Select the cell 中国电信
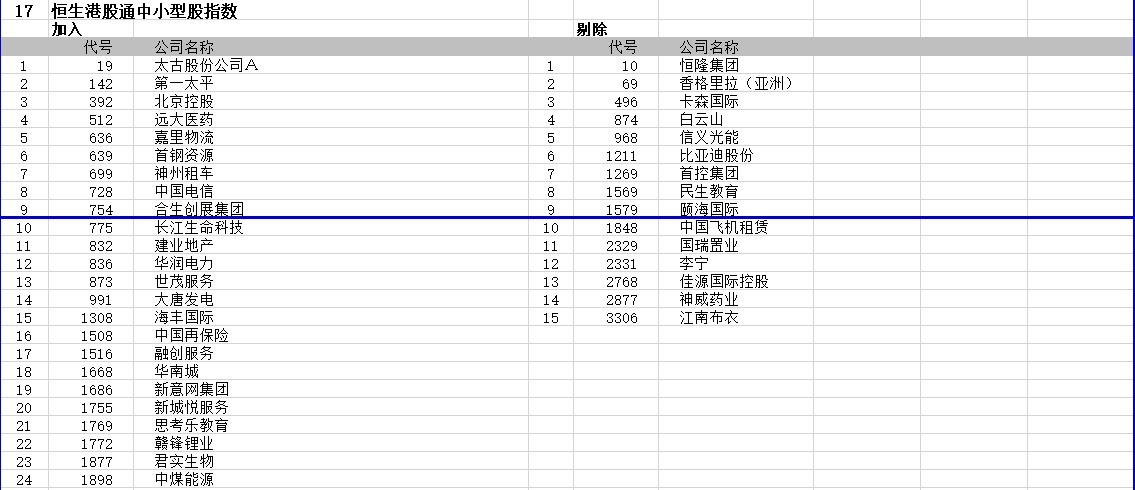 coord(184,192)
